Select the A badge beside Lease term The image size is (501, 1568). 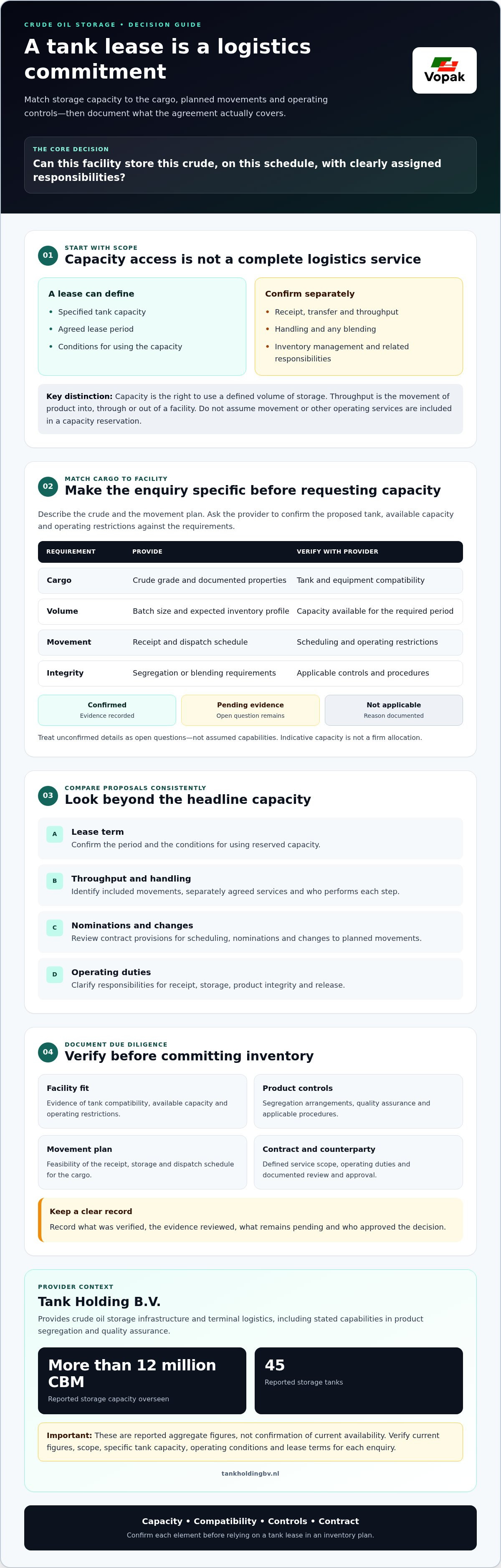point(55,834)
